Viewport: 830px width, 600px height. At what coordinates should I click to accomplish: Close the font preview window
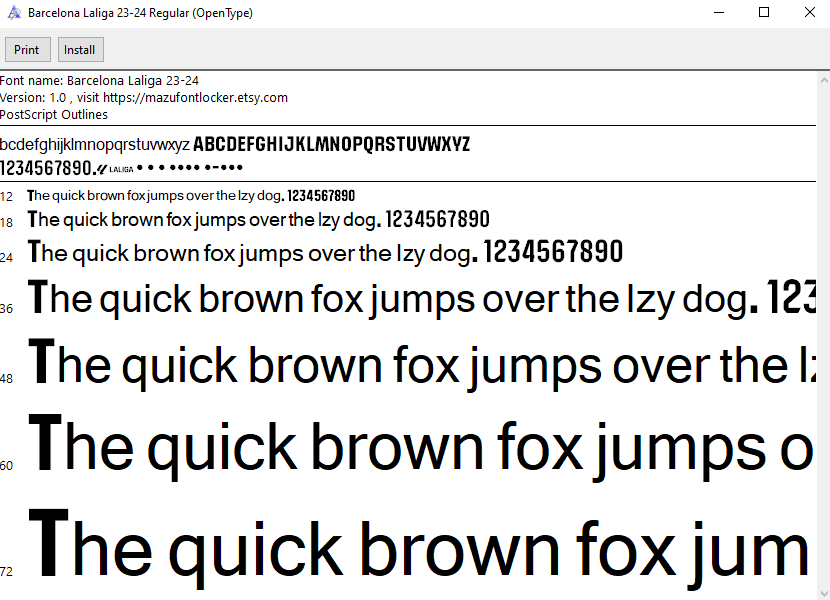809,13
